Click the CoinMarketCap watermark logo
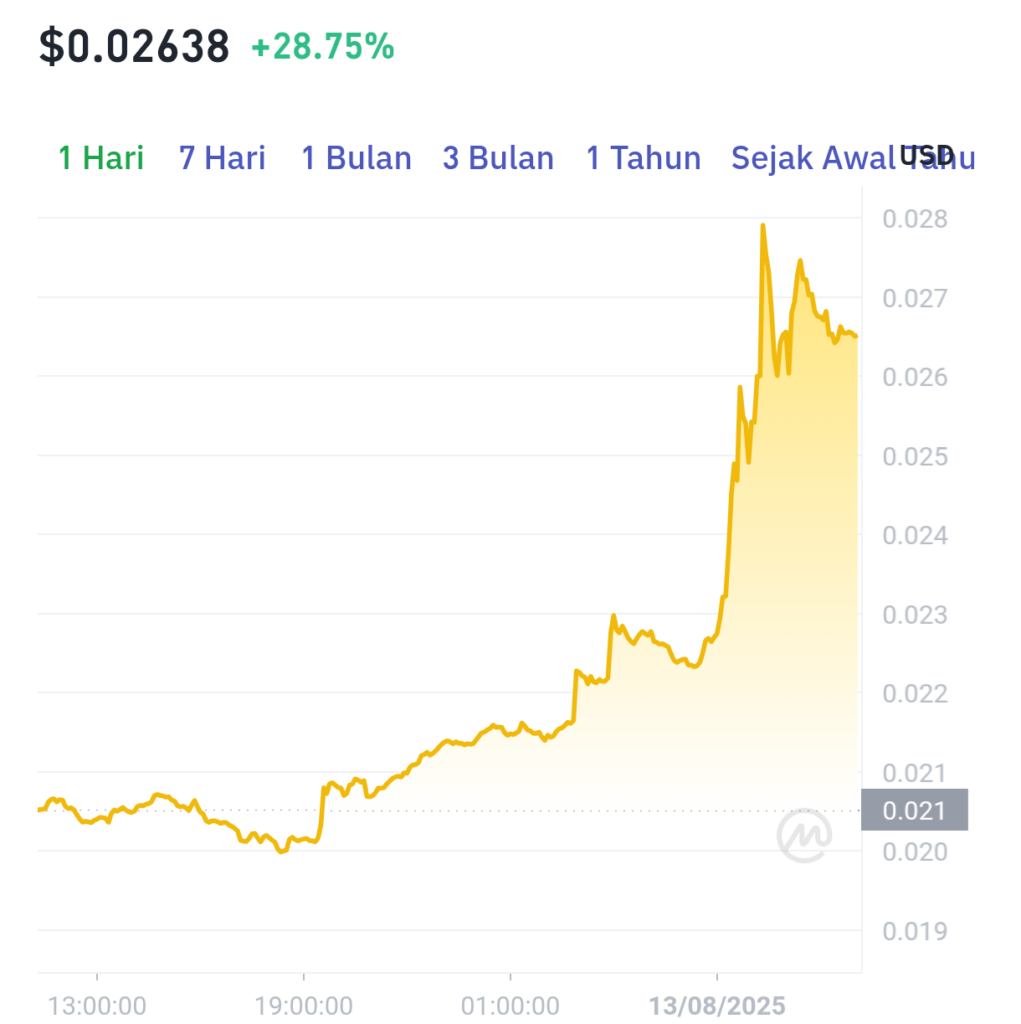1021x1024 pixels. pyautogui.click(x=804, y=835)
